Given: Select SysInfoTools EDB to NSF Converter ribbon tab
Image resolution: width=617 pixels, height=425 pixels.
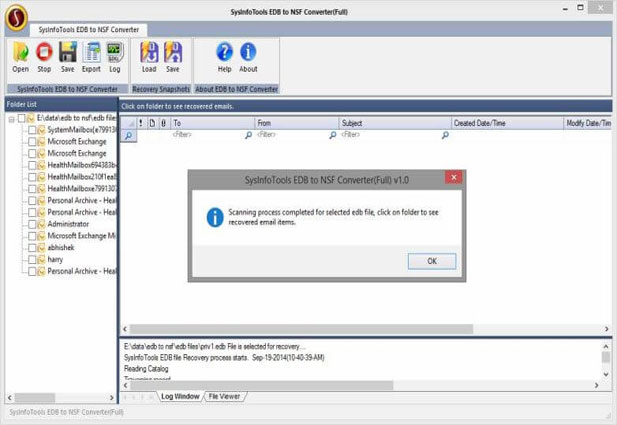Looking at the screenshot, I should tap(89, 30).
